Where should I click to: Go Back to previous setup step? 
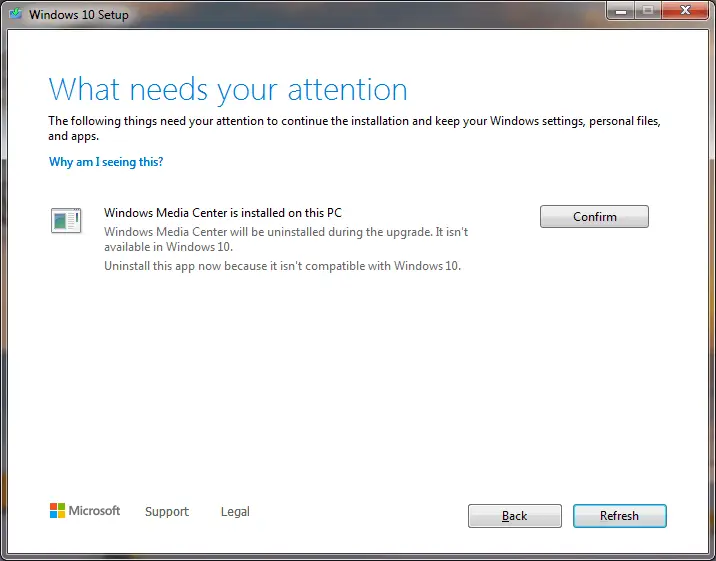tap(515, 516)
